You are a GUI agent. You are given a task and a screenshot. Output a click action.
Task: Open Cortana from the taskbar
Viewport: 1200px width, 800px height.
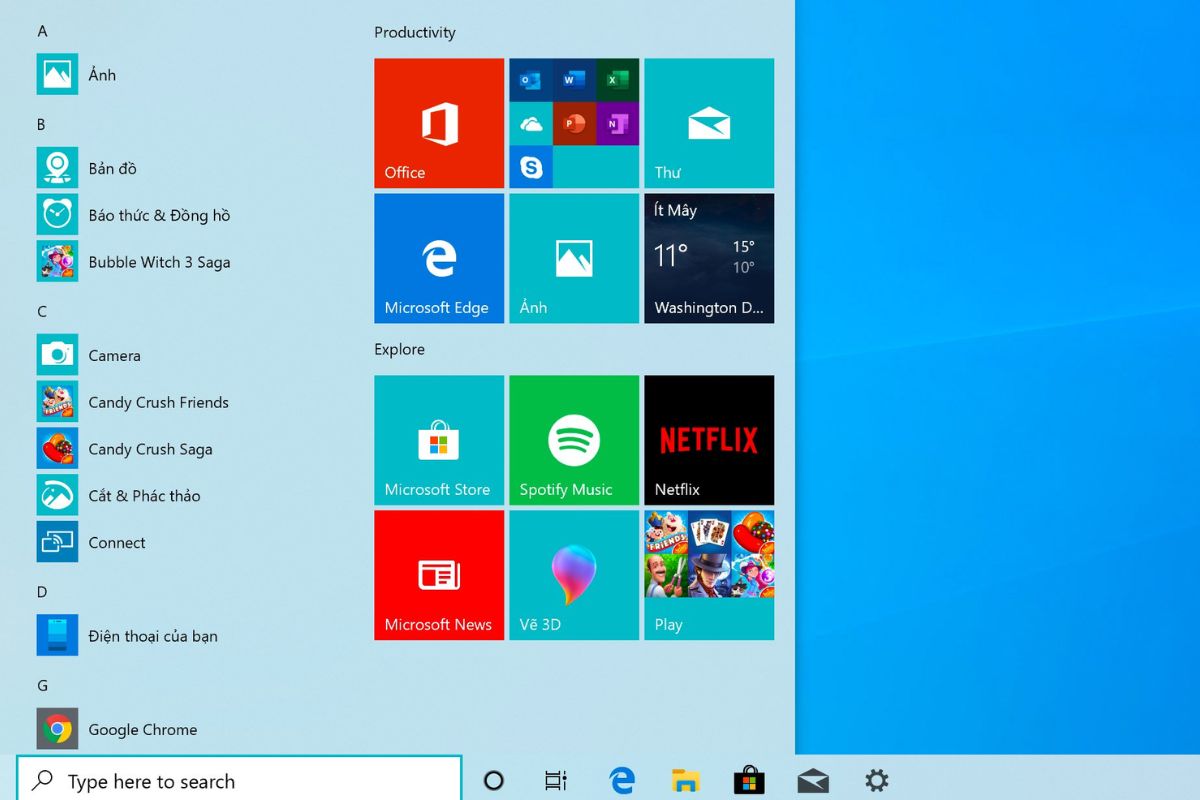[493, 781]
